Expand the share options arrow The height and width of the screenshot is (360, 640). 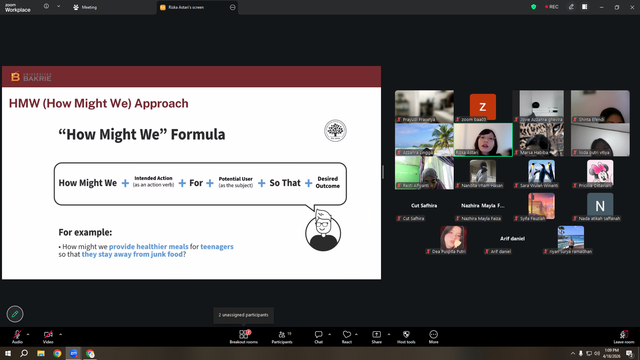coord(389,334)
